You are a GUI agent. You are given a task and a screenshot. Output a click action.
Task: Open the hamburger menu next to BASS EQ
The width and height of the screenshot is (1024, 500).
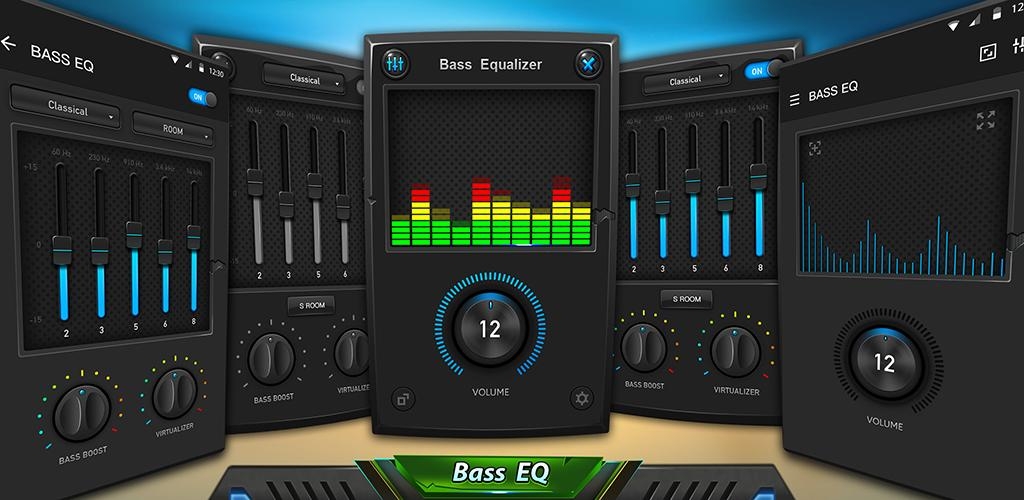pyautogui.click(x=794, y=100)
